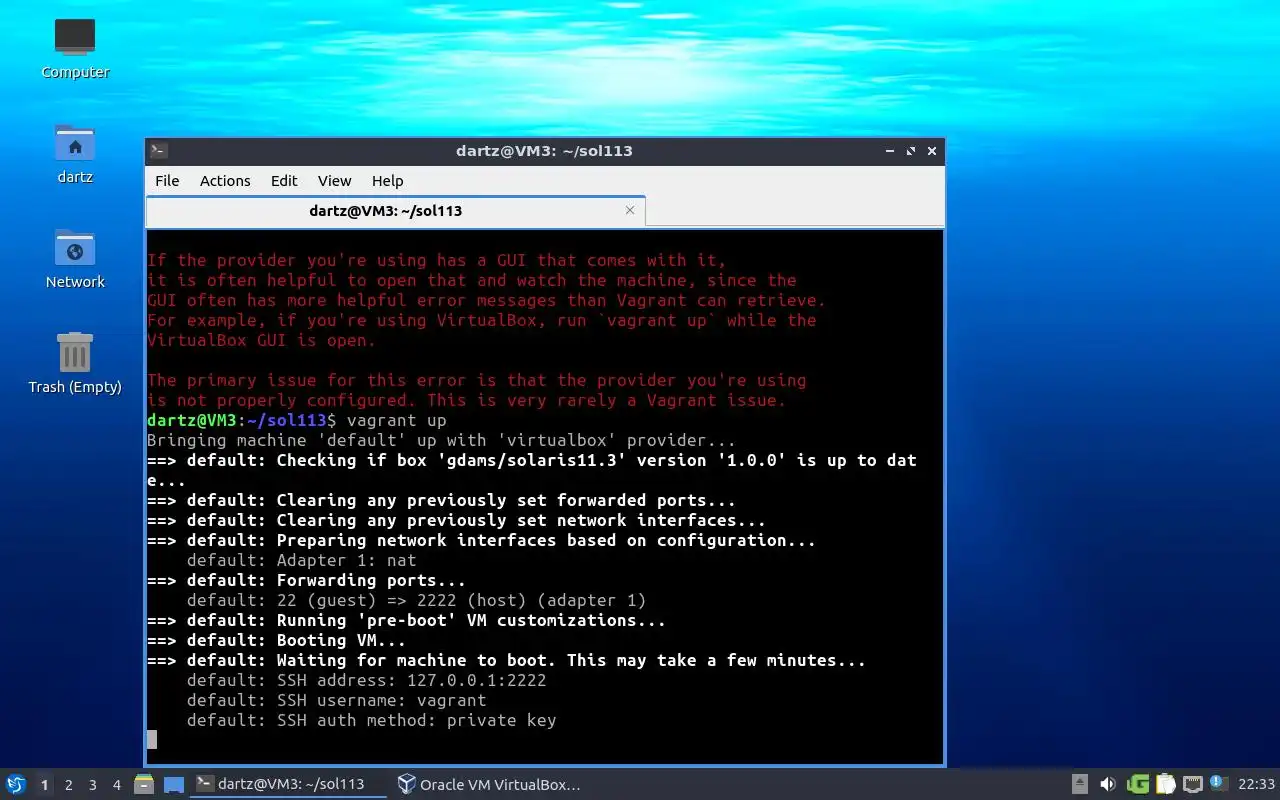Click the 'Booting VM...' output line
The image size is (1280, 800).
tap(277, 640)
